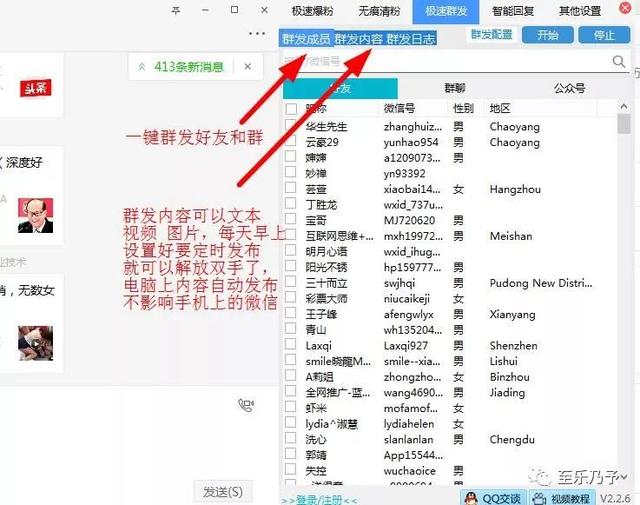640x505 pixels.
Task: Check the box for 婶婶
Action: point(290,156)
